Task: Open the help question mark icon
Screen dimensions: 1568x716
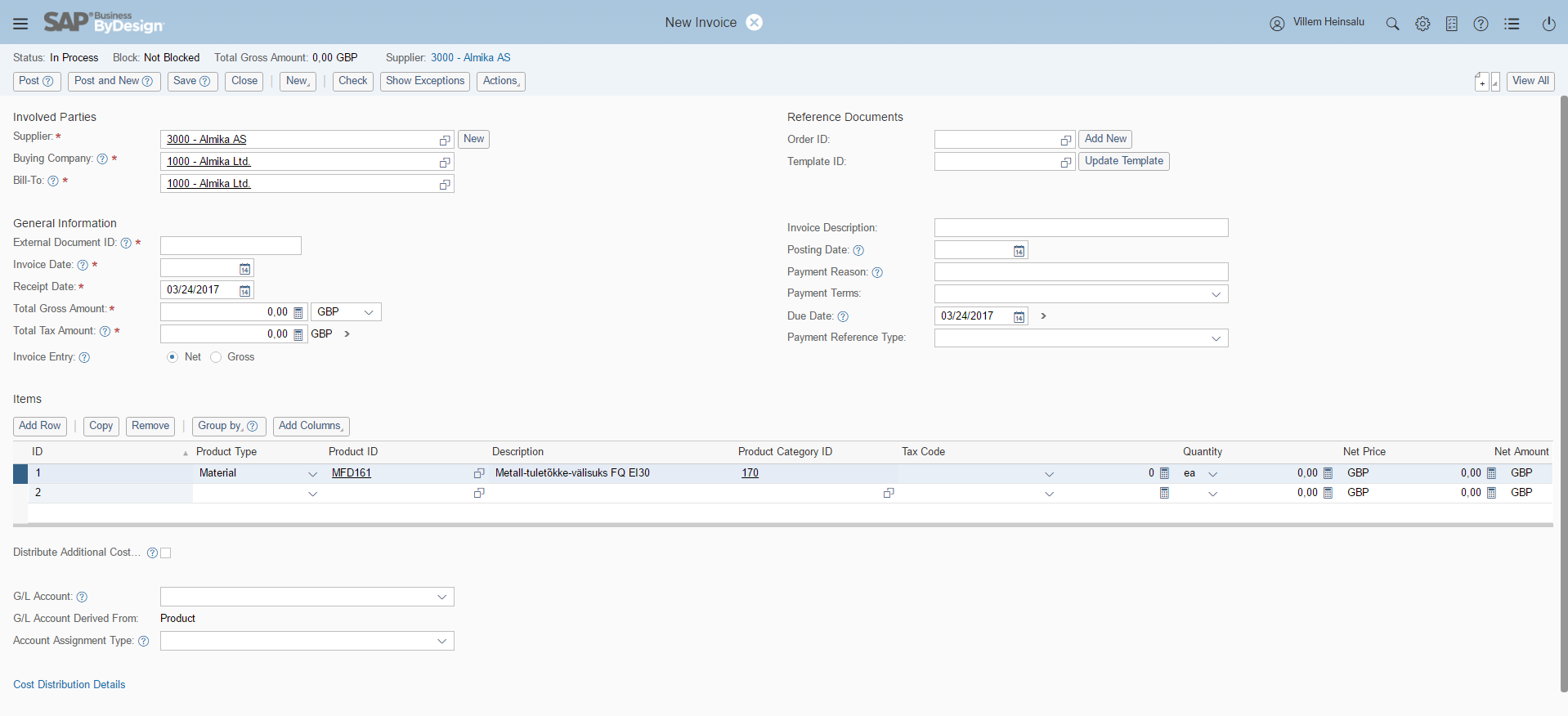Action: [1481, 24]
